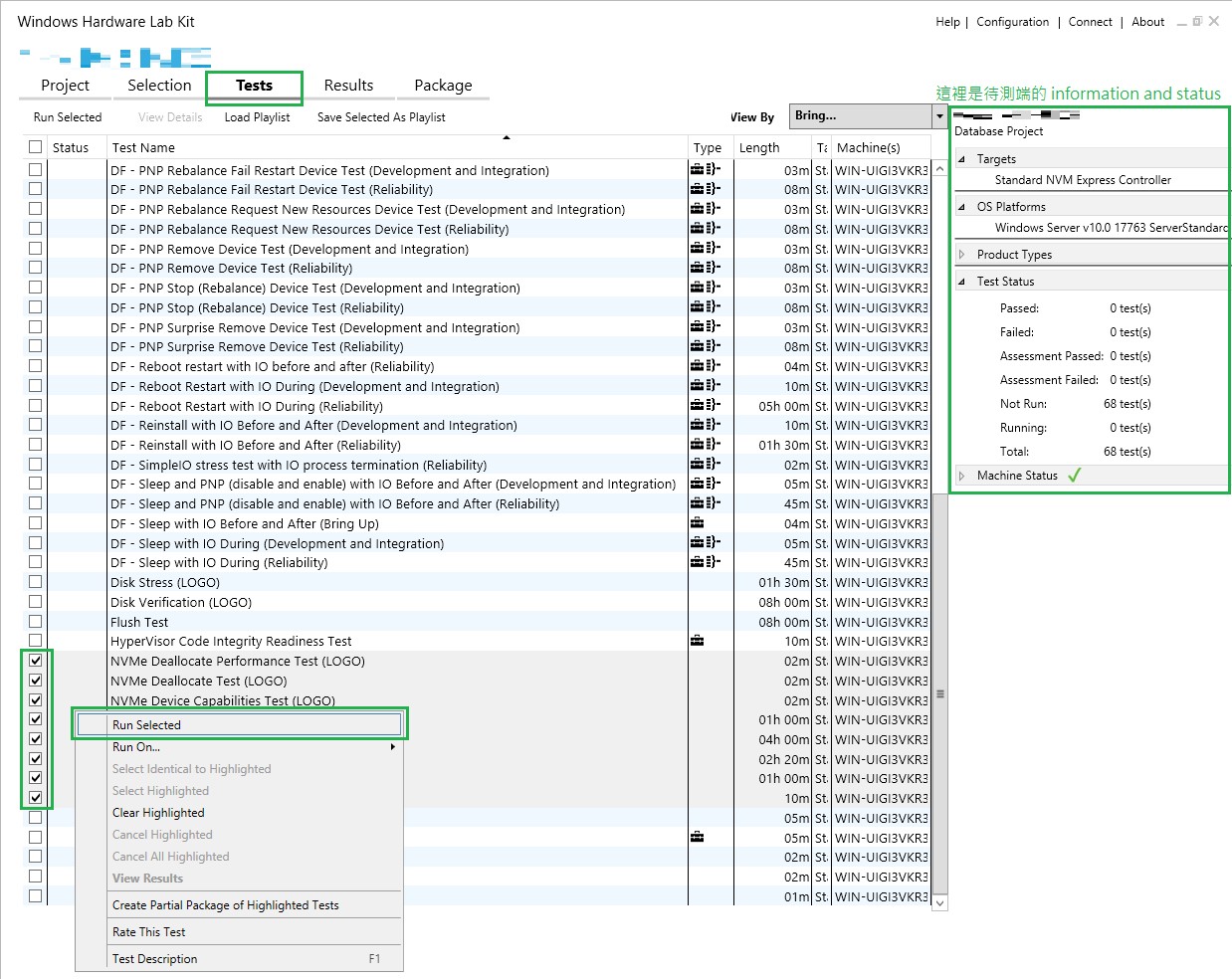
Task: Select the Tests tab
Action: tap(254, 86)
